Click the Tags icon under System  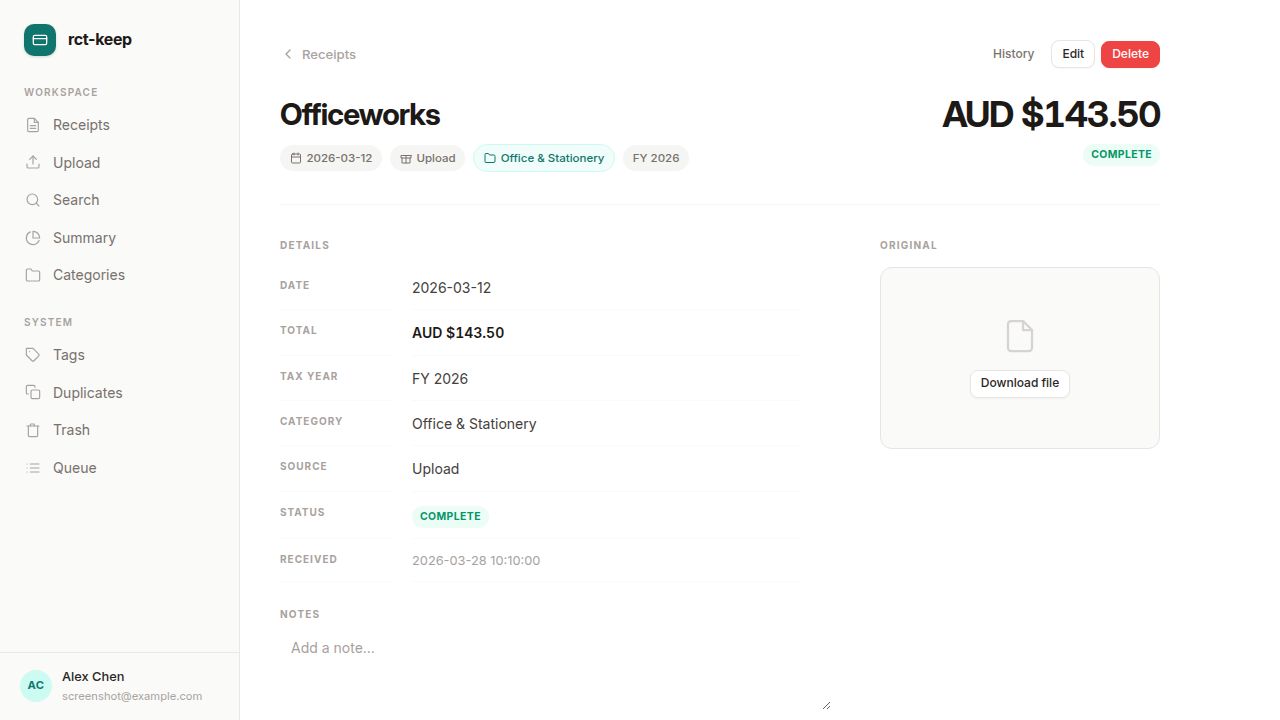35,355
